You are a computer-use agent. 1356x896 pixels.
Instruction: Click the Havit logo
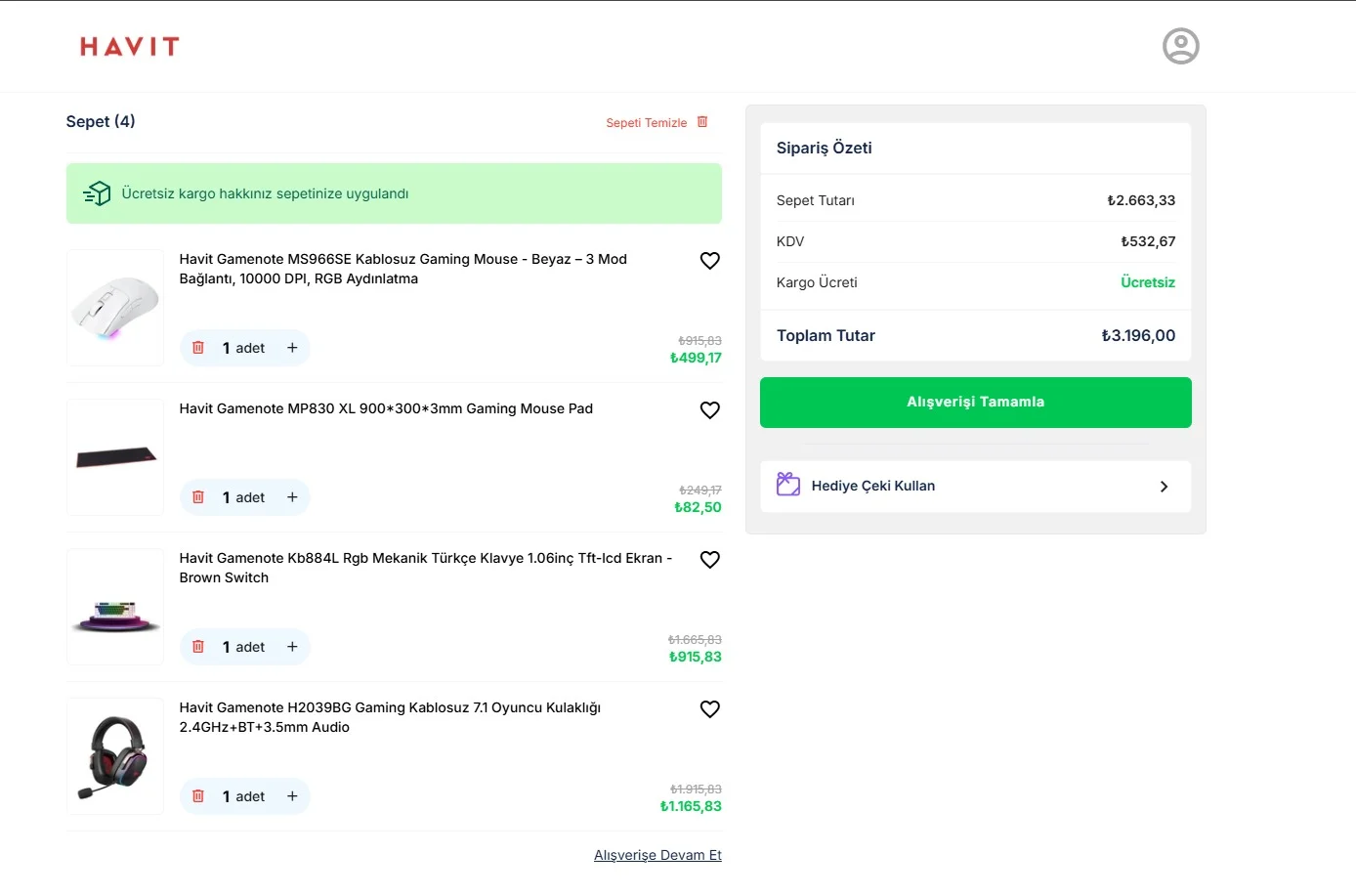130,47
